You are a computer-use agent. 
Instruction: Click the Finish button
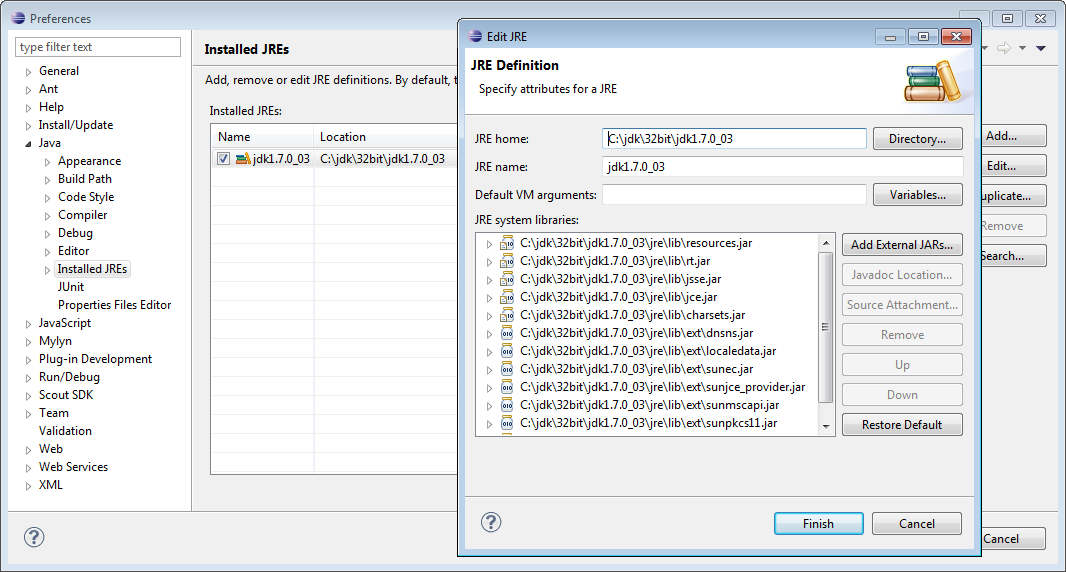pyautogui.click(x=819, y=524)
